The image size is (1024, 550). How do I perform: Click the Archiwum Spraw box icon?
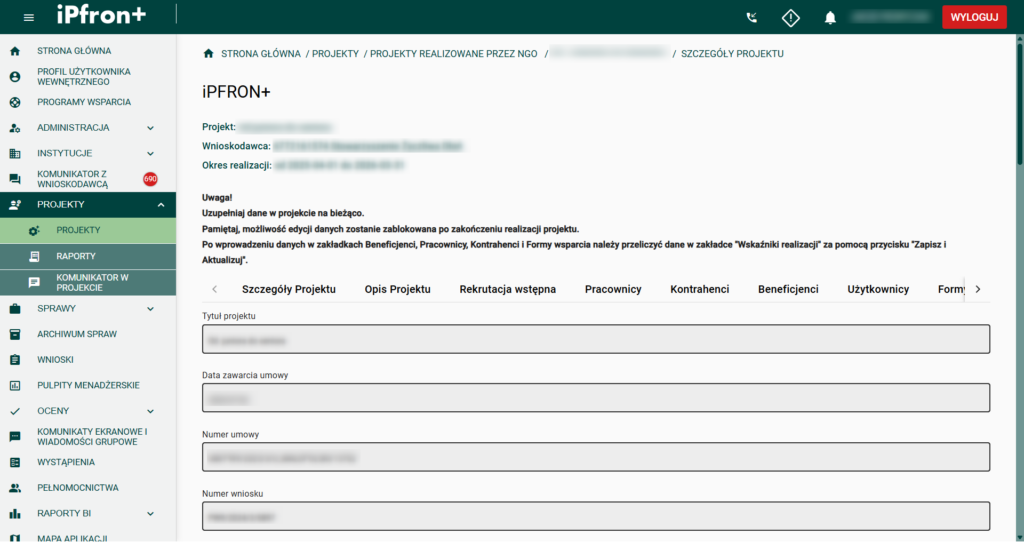click(x=15, y=334)
